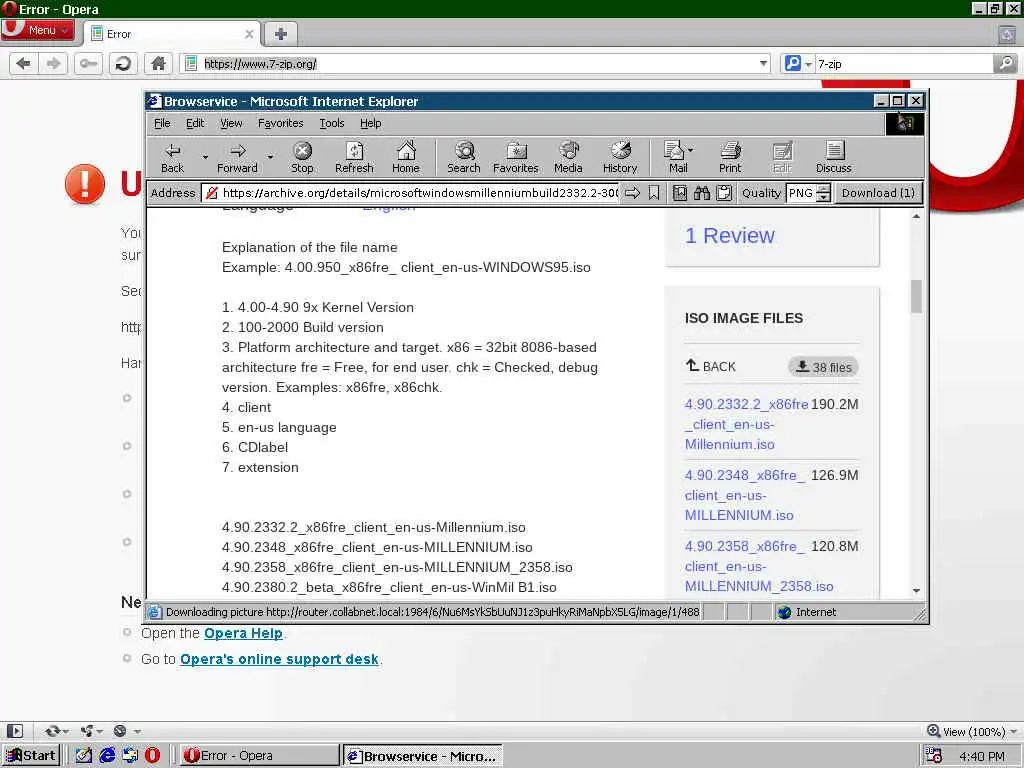
Task: Open Opera's View zoom dropdown
Action: pos(1014,731)
